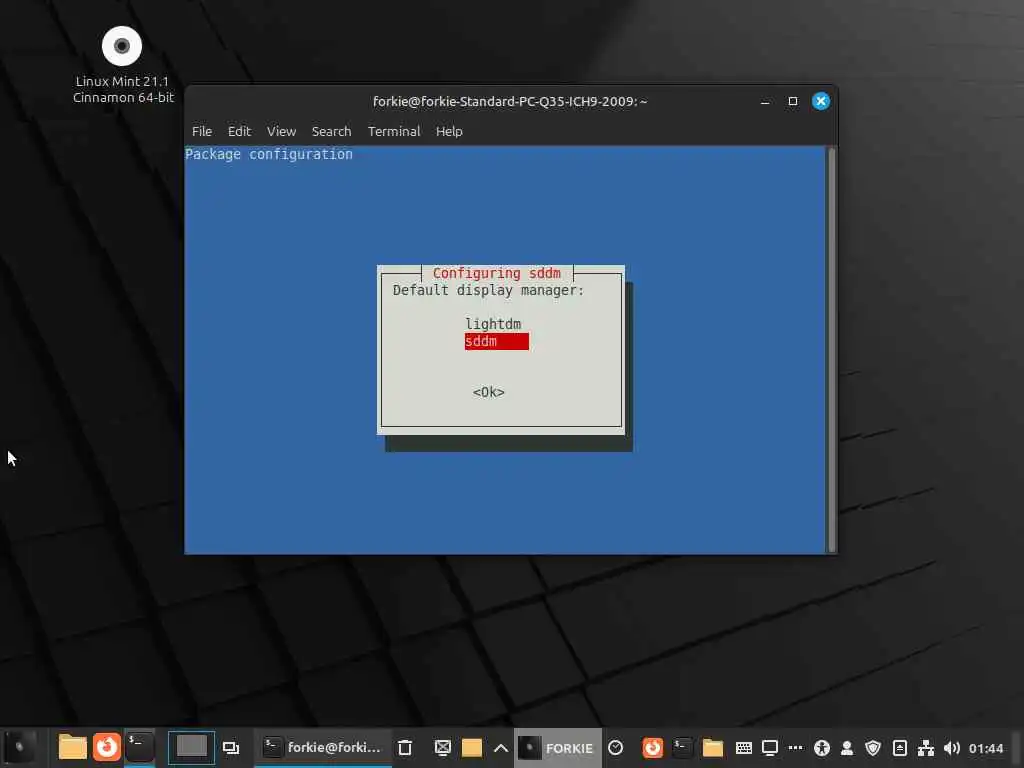
Task: Open the Help menu in the terminal
Action: [x=449, y=131]
